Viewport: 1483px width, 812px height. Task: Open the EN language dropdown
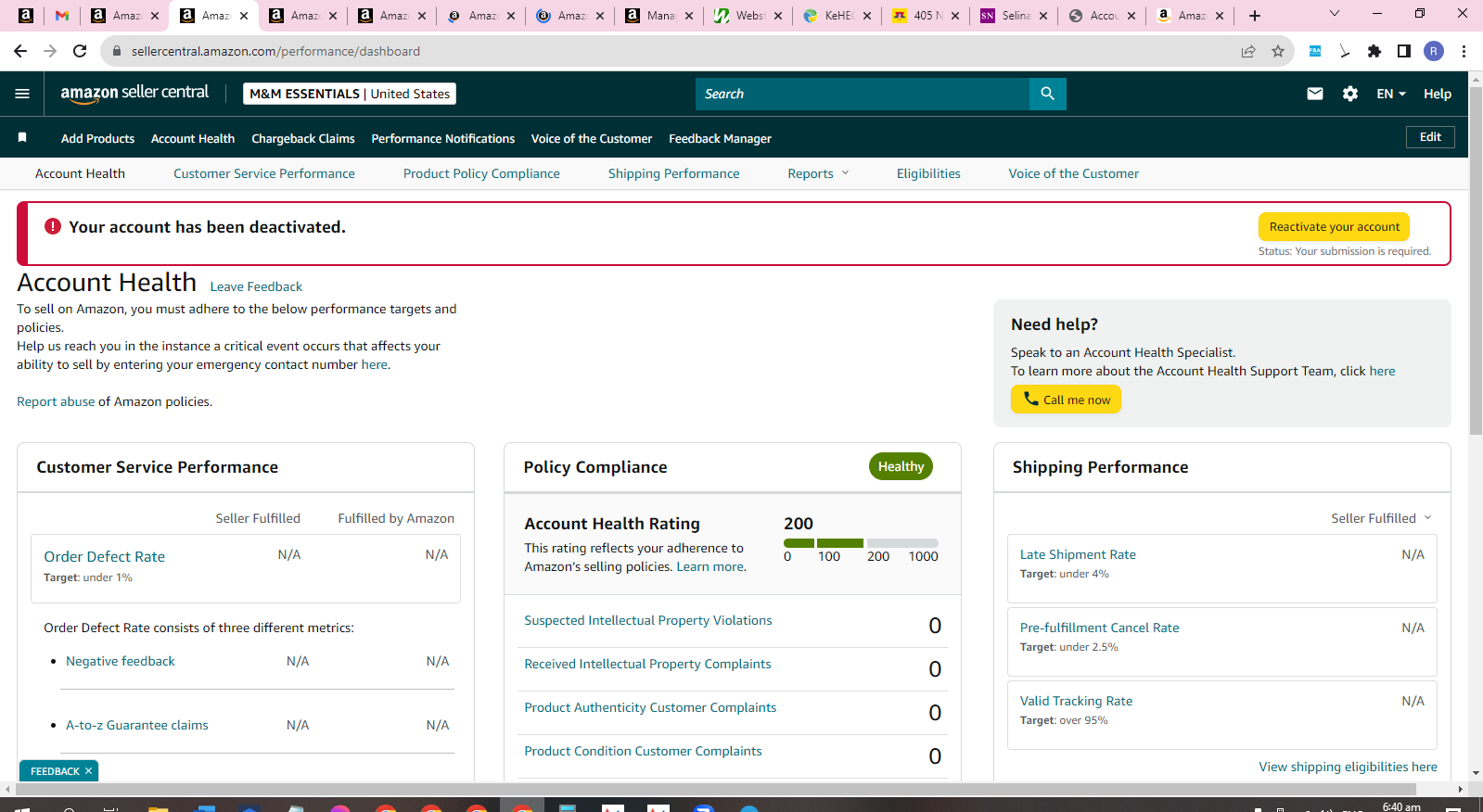click(x=1391, y=94)
